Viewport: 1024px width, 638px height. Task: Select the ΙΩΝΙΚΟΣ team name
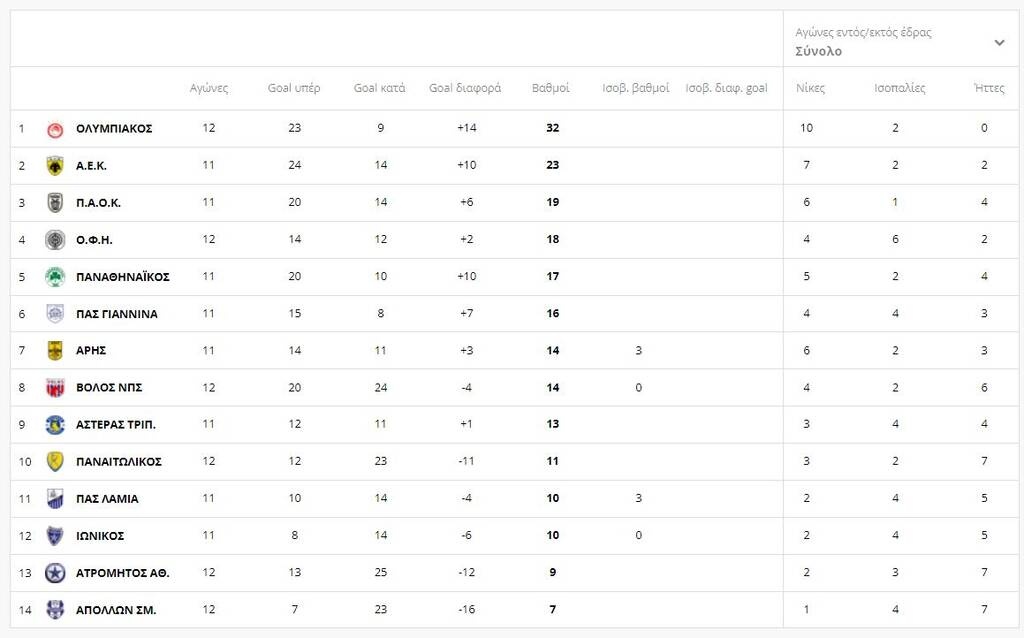(100, 536)
